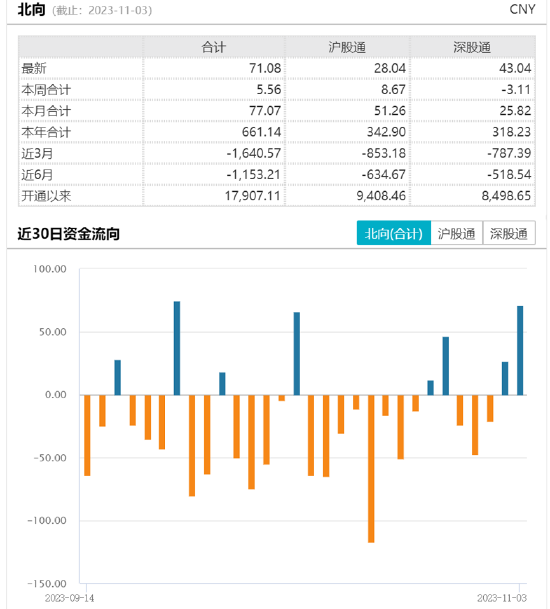Screen dimensions: 550x609
Task: Click the 近3月 row label
Action: (37, 153)
